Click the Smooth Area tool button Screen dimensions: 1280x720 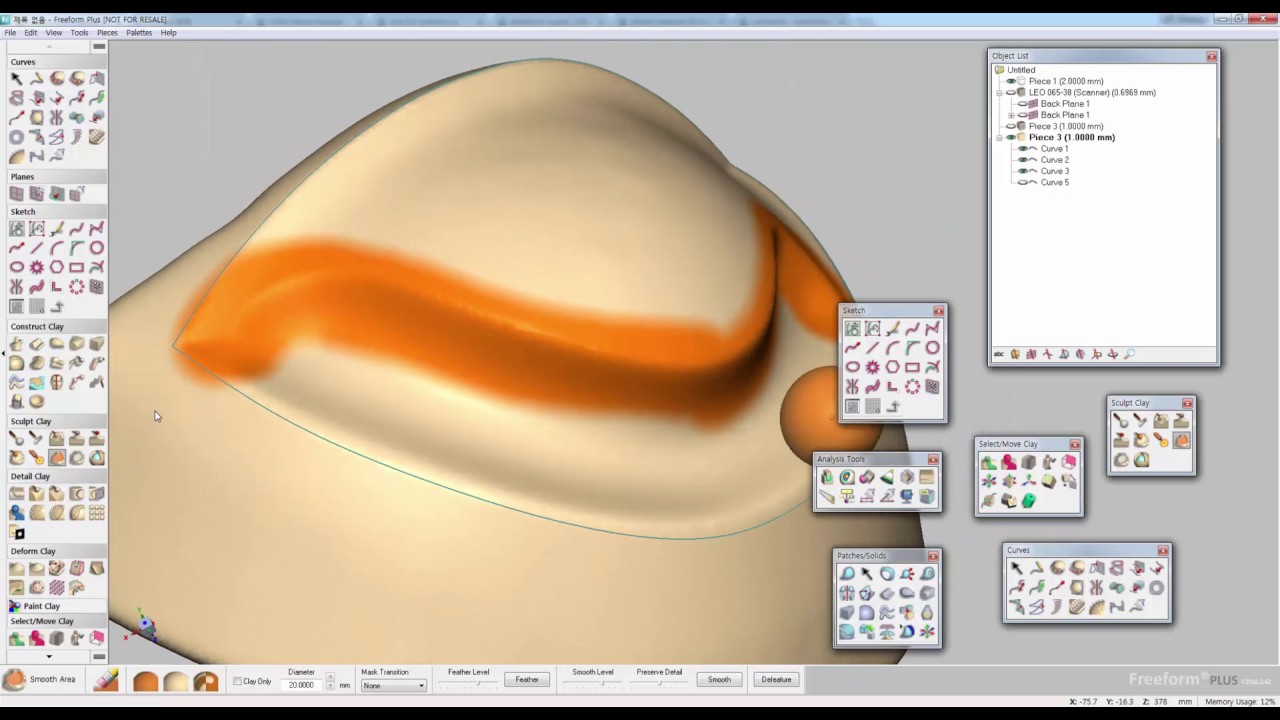pos(41,680)
